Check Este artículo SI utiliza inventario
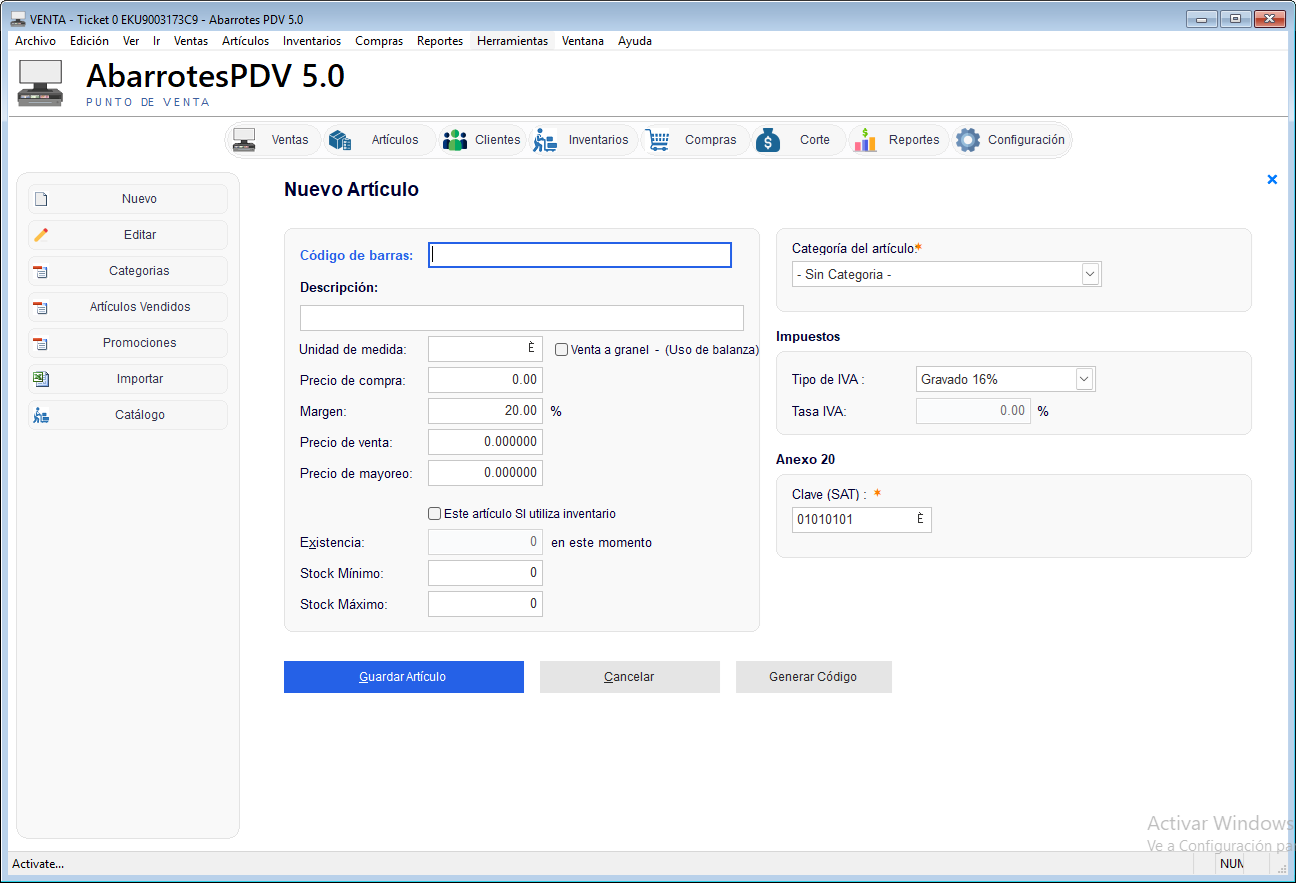Viewport: 1296px width, 883px height. coord(435,514)
